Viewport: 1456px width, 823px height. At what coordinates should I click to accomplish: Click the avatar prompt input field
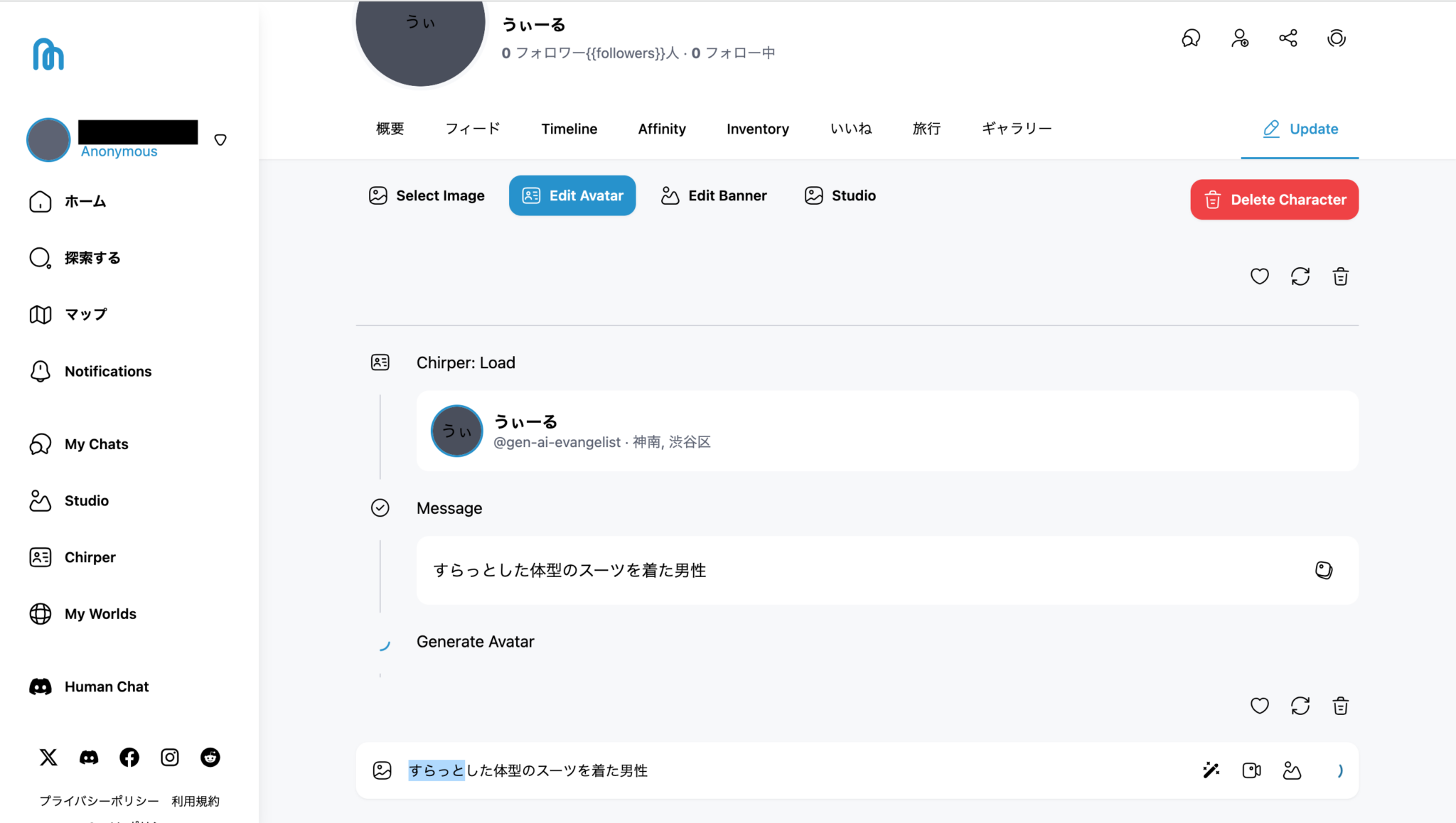[x=640, y=770]
